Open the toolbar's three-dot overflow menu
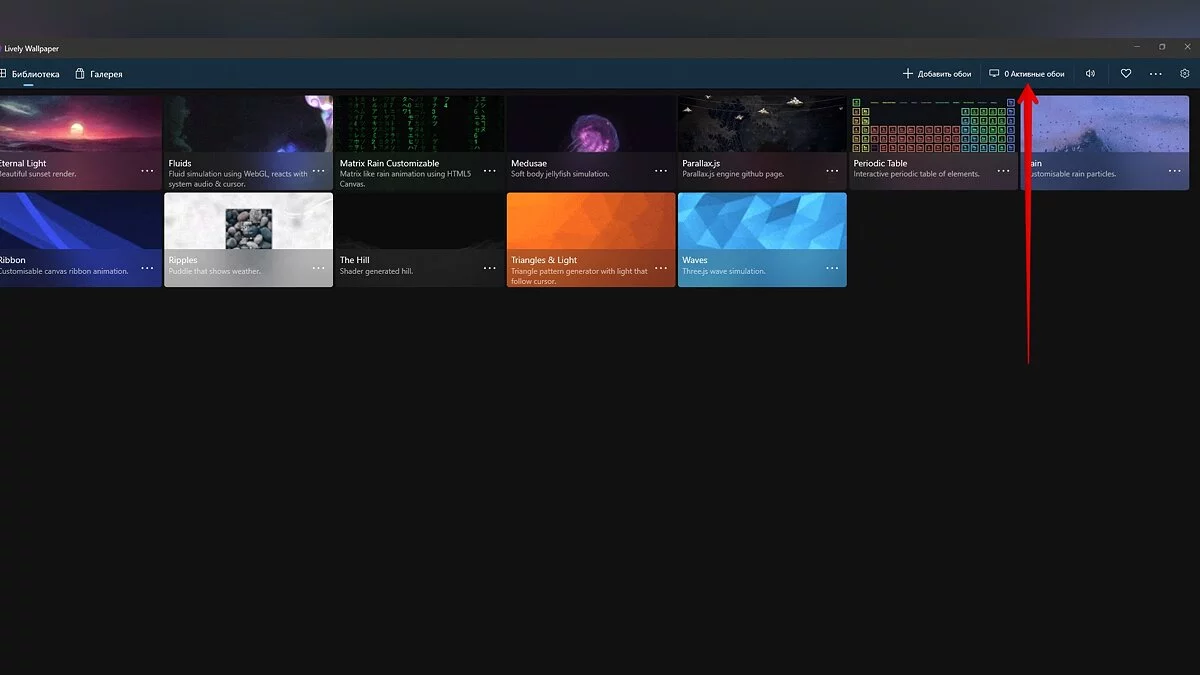This screenshot has height=675, width=1200. coord(1156,74)
